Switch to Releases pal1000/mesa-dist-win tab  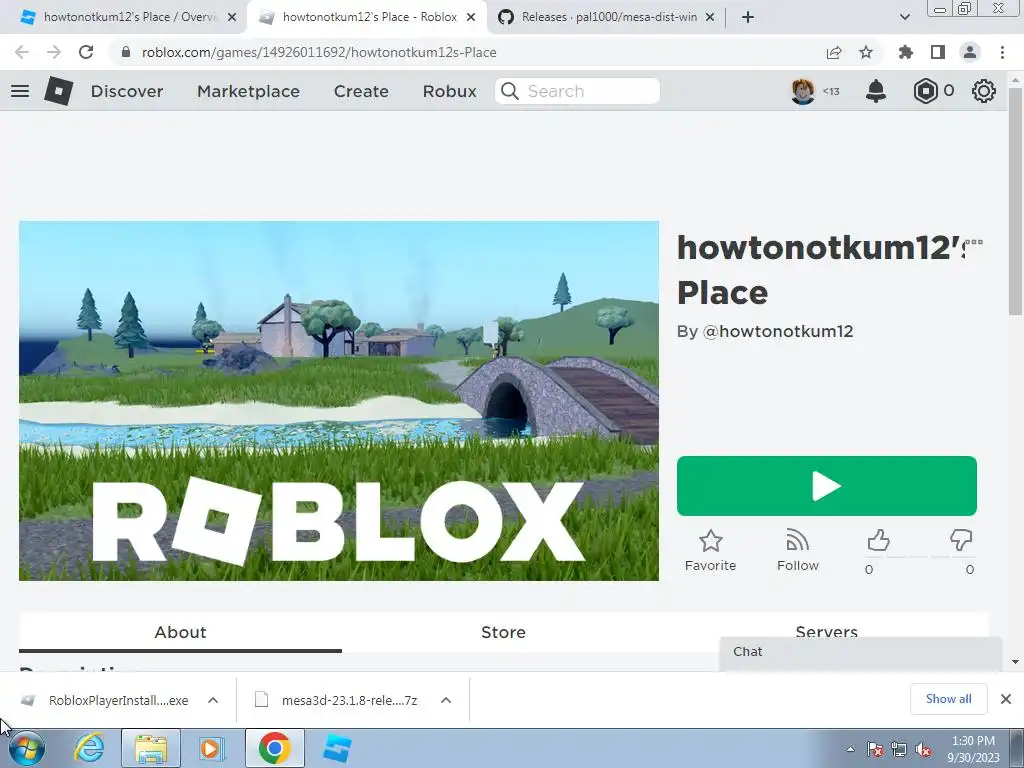click(x=607, y=17)
